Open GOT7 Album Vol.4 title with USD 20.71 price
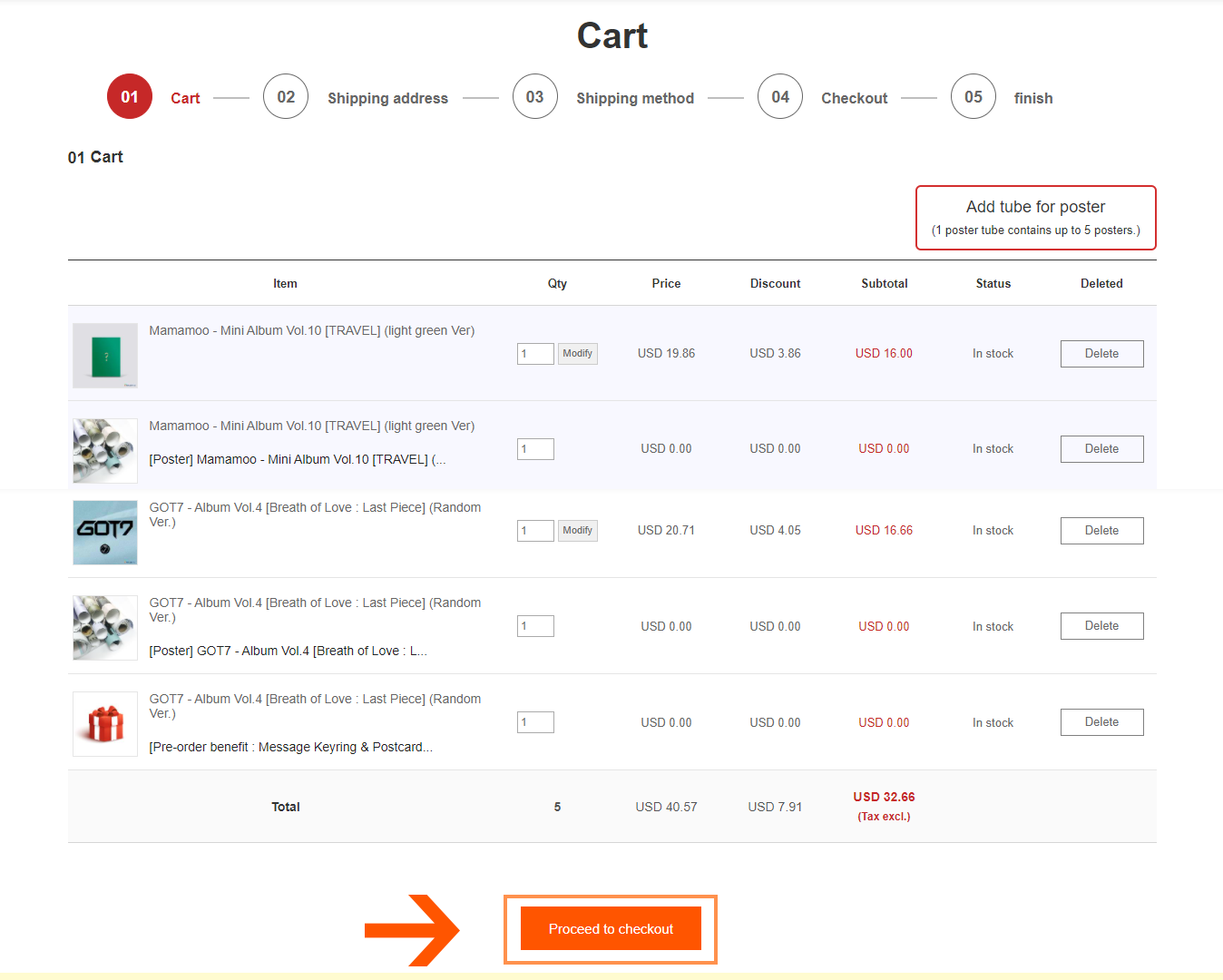1223x980 pixels. click(x=315, y=514)
